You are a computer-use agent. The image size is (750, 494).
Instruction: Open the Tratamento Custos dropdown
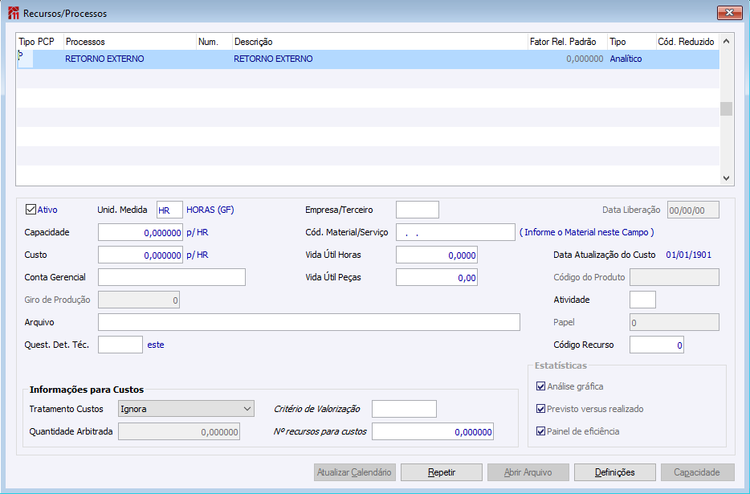point(186,409)
